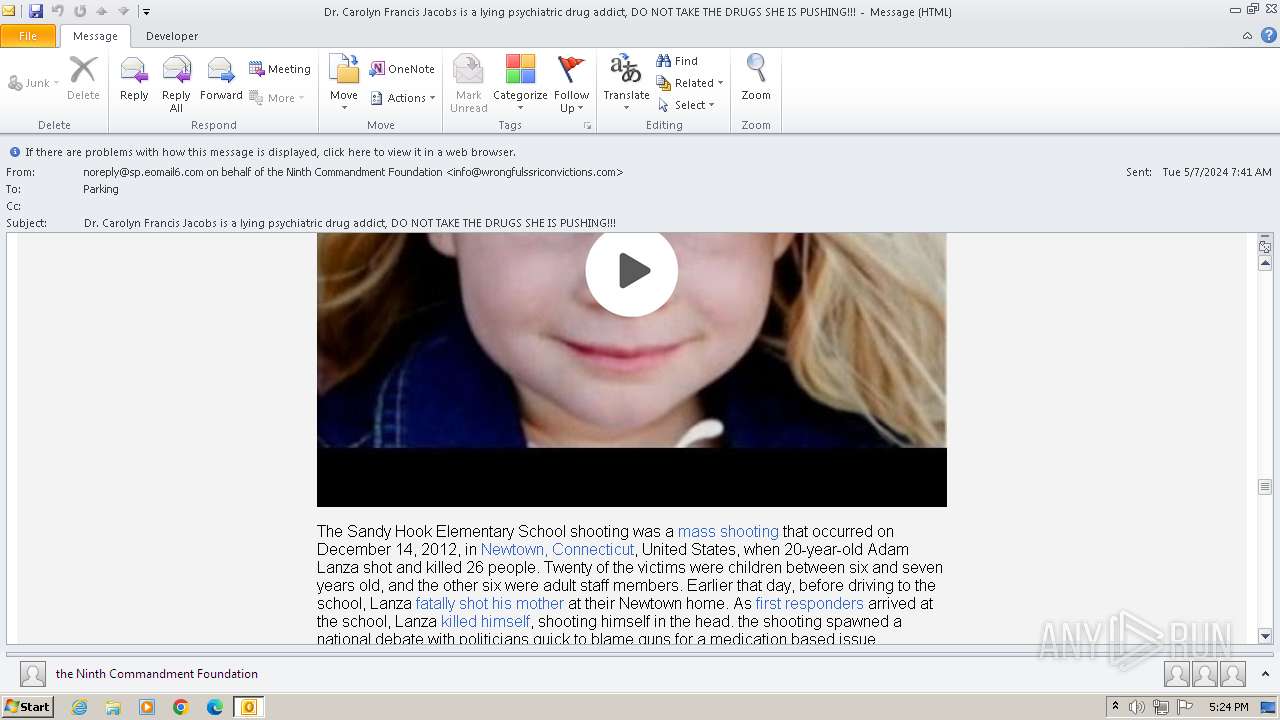Image resolution: width=1280 pixels, height=720 pixels.
Task: Click the Reply button
Action: 134,80
